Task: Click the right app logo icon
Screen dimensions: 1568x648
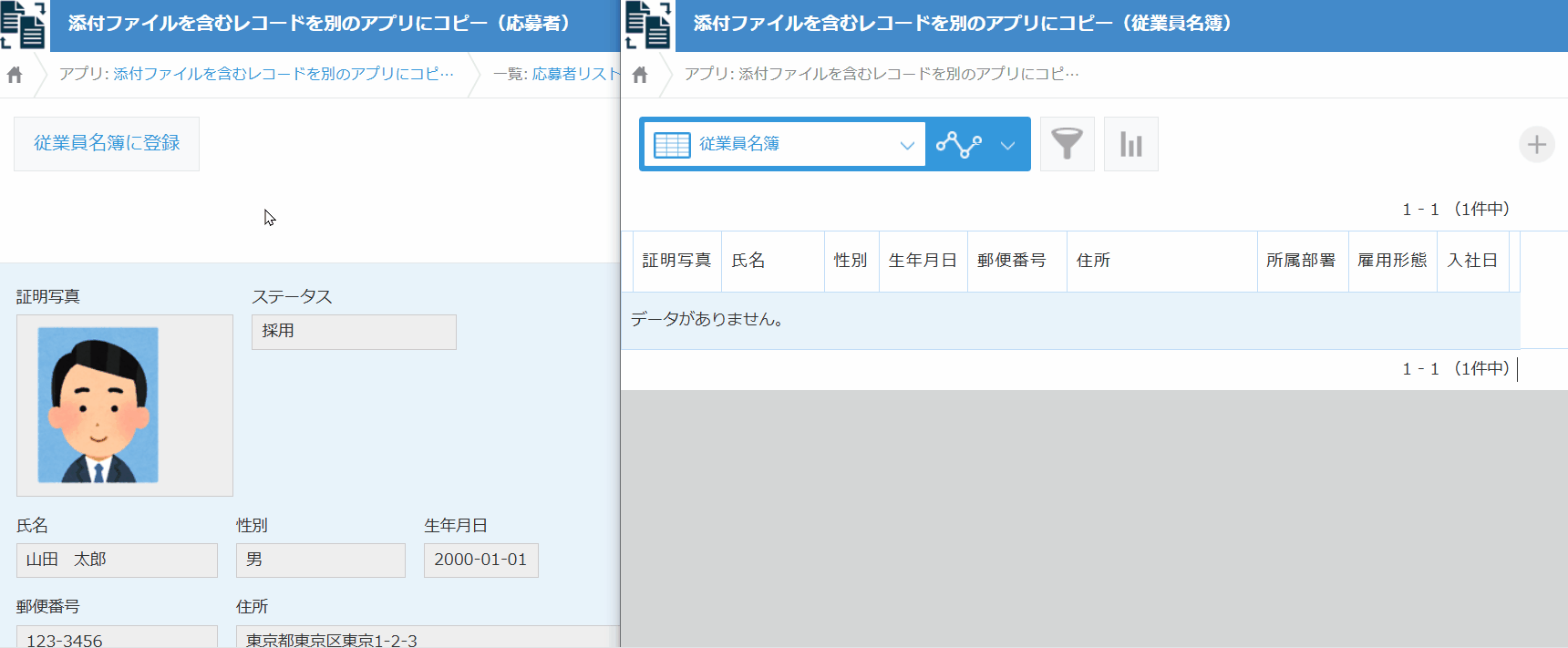Action: (x=648, y=25)
